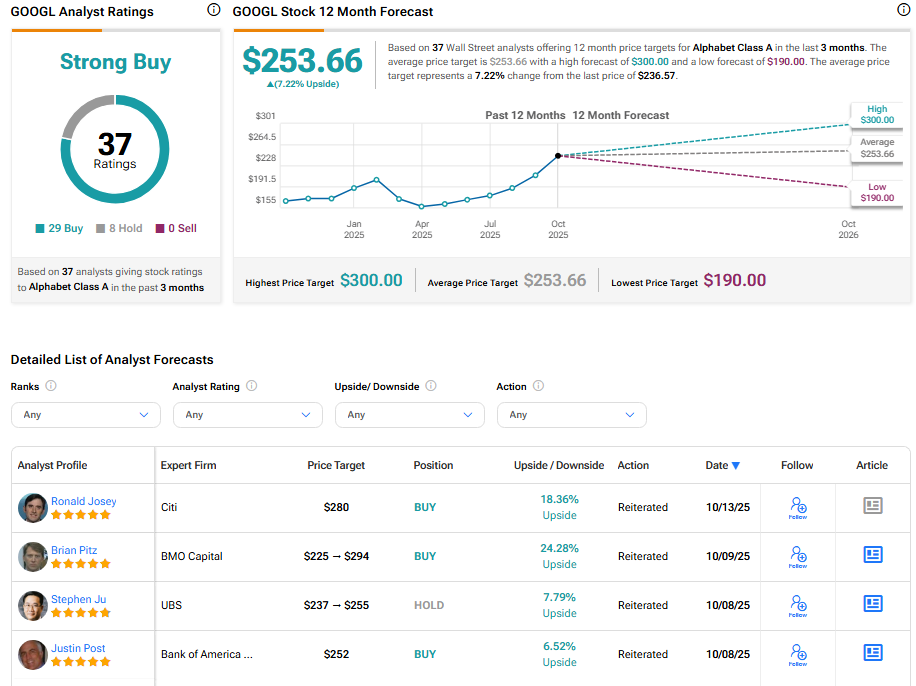Open article icon for Brian Pitz row
The width and height of the screenshot is (916, 686).
[872, 555]
